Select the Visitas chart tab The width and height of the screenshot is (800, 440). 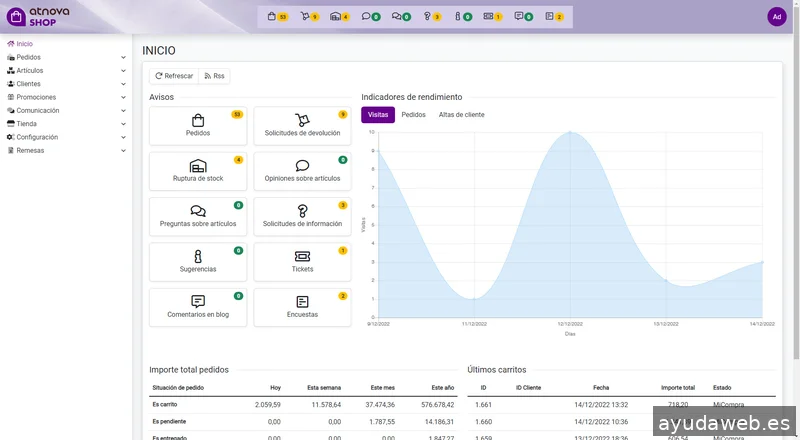[x=378, y=115]
